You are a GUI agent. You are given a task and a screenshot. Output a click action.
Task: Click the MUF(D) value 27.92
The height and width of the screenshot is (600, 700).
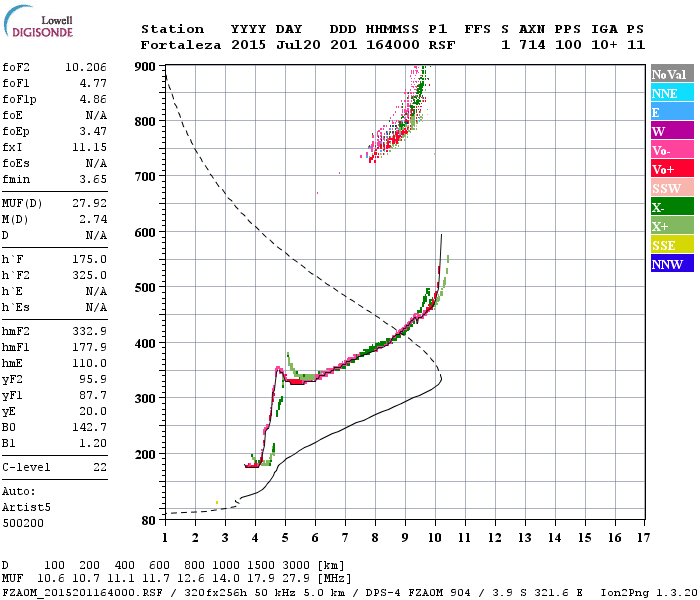(x=90, y=204)
